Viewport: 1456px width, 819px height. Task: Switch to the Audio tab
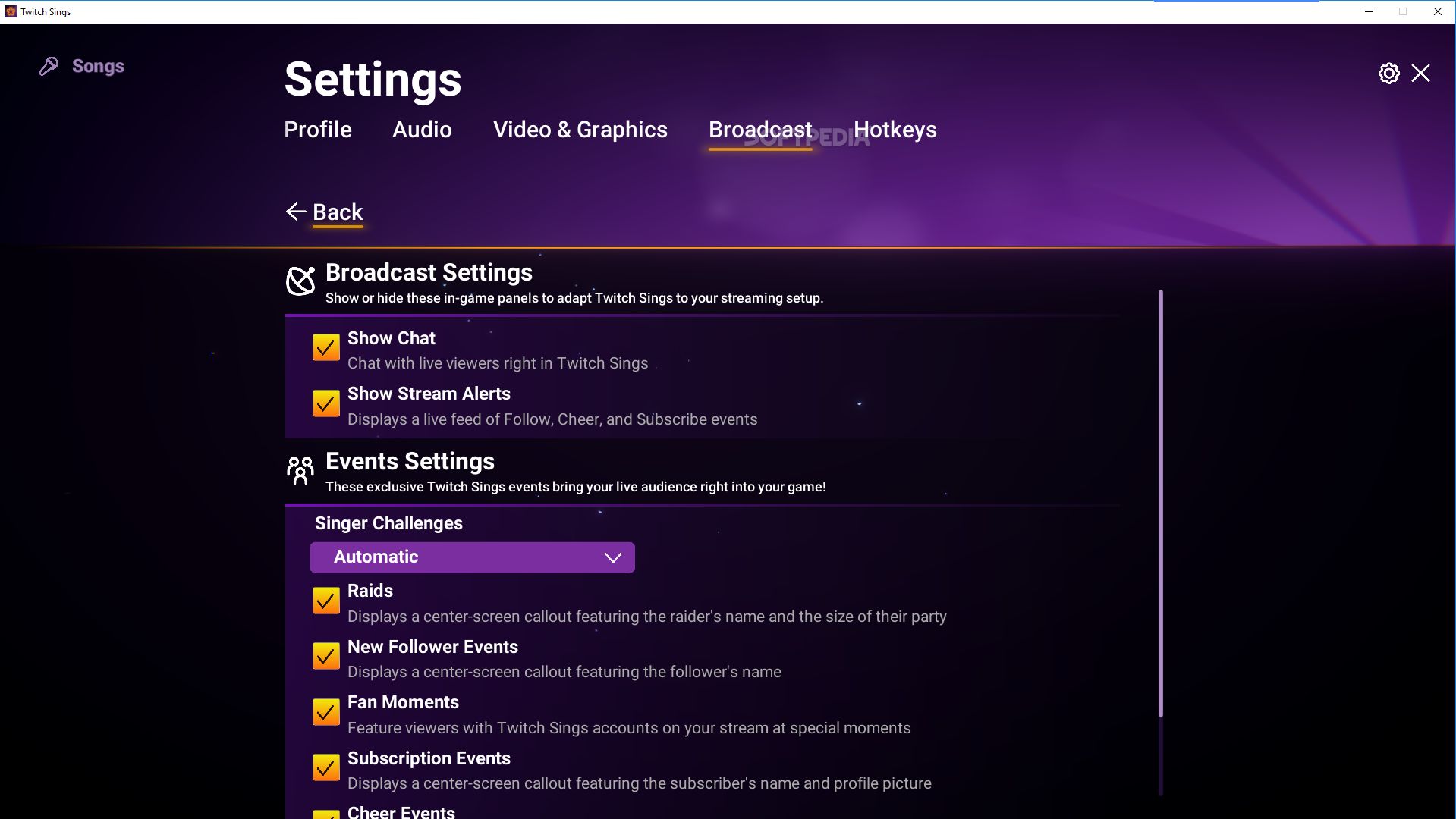[422, 130]
